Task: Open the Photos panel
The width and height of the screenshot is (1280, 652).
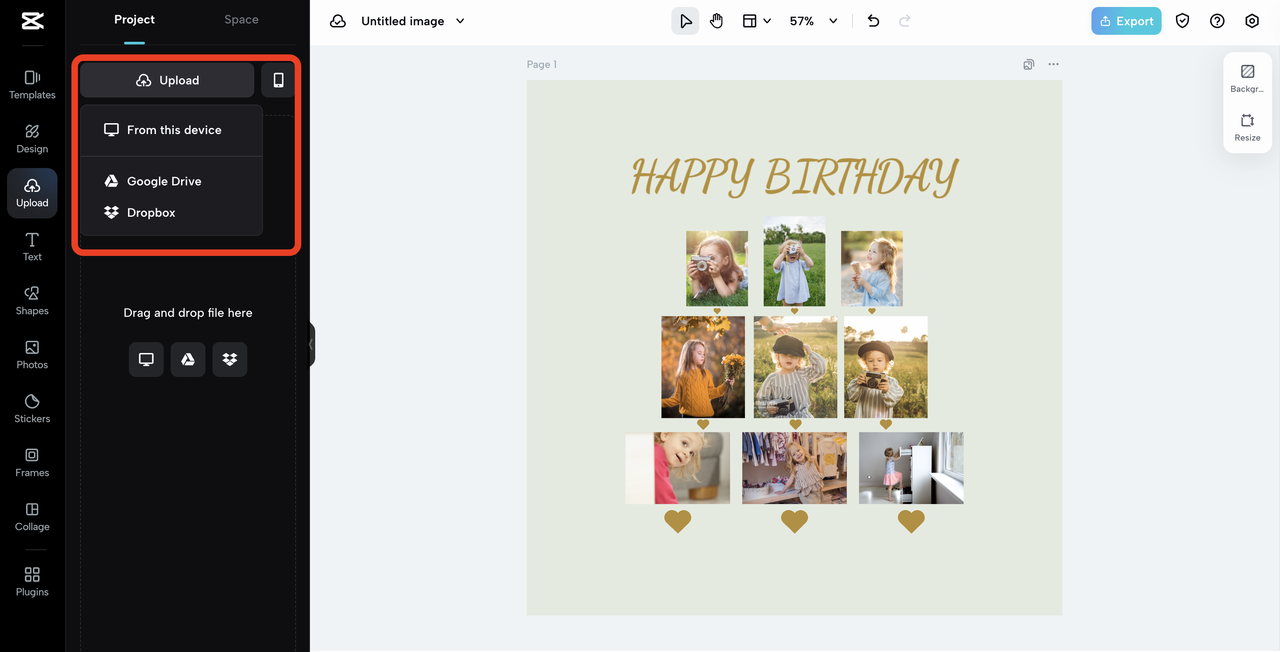Action: (x=32, y=355)
